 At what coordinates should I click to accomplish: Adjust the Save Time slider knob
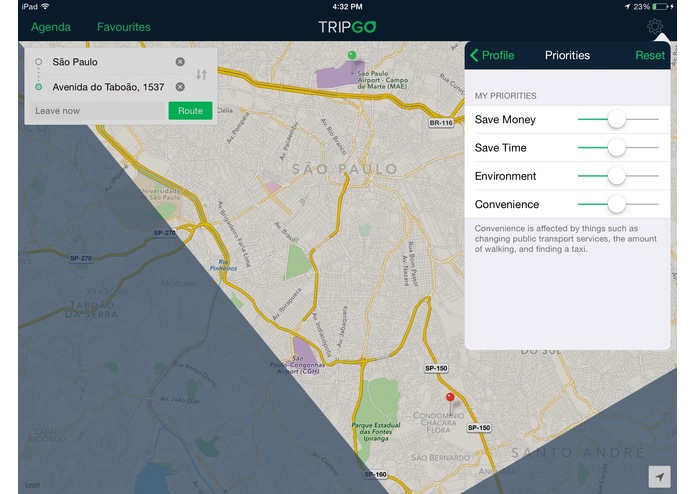617,148
